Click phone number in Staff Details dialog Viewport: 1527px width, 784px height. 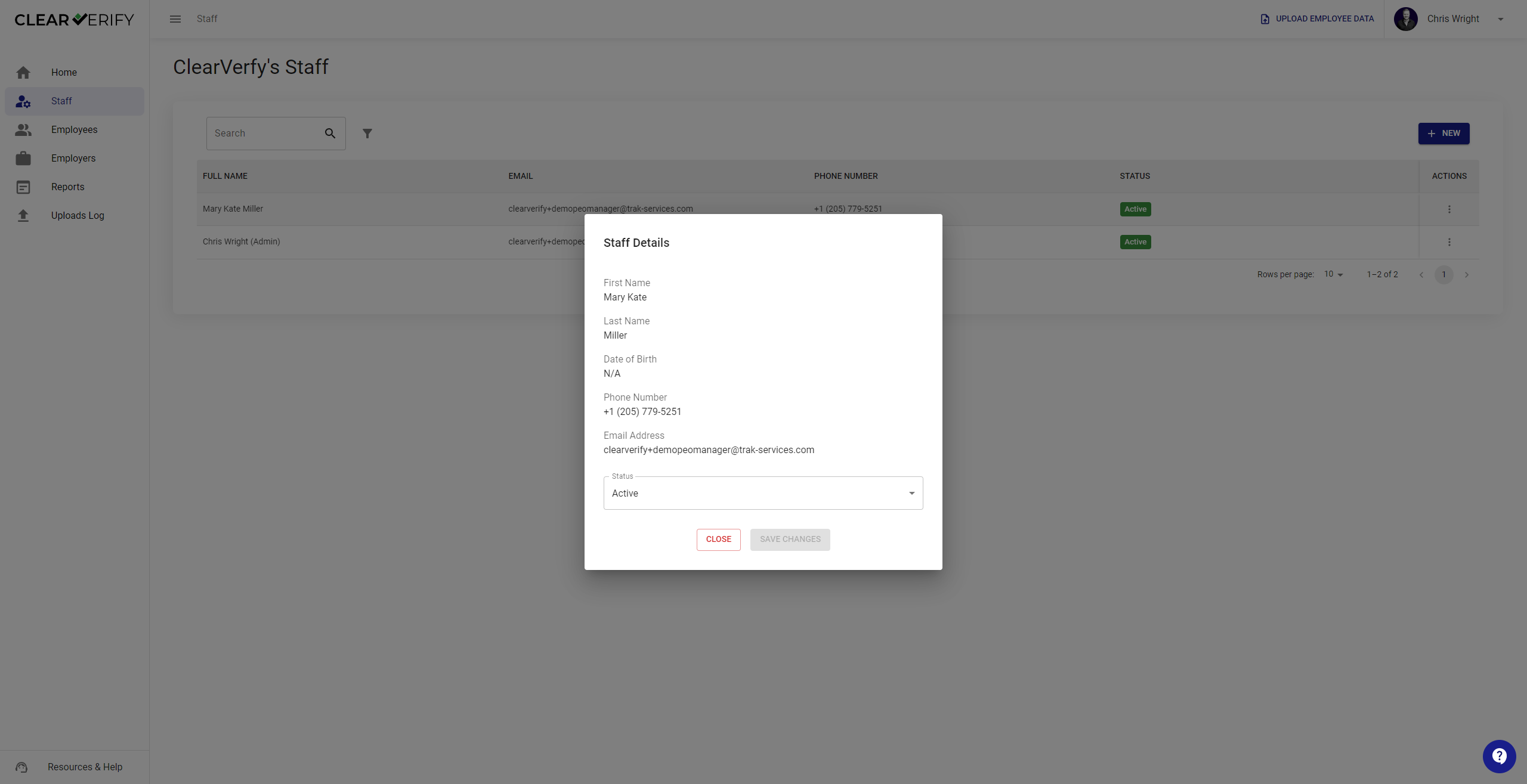coord(642,412)
